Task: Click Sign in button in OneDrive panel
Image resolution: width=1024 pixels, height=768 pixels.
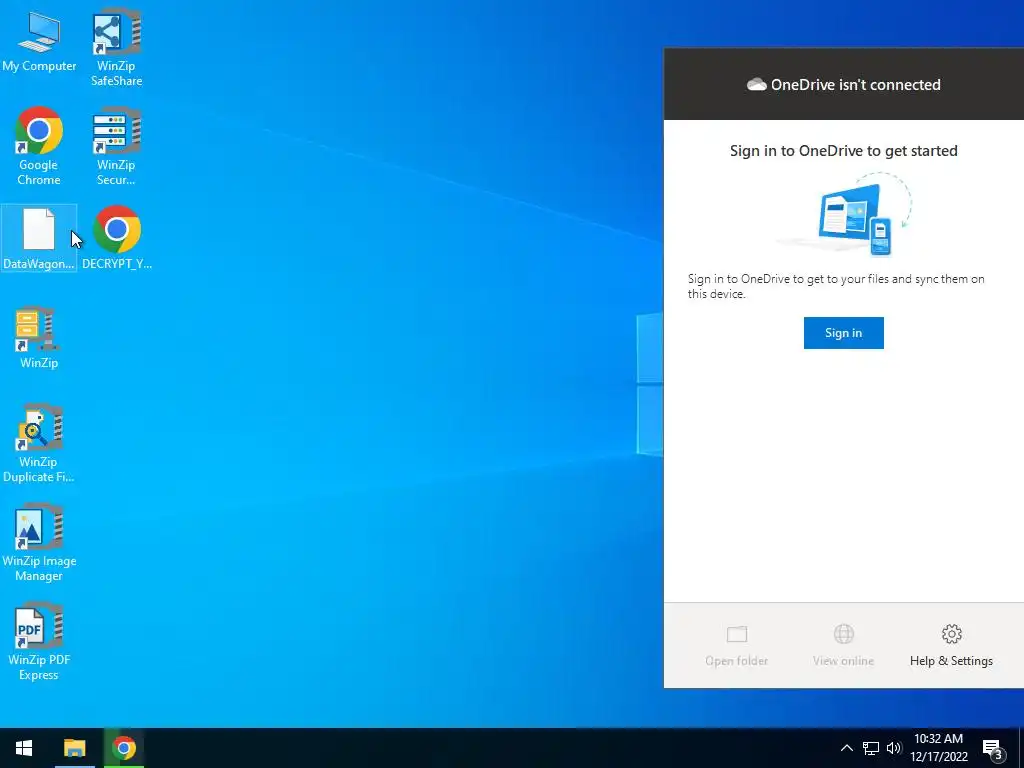Action: (843, 333)
